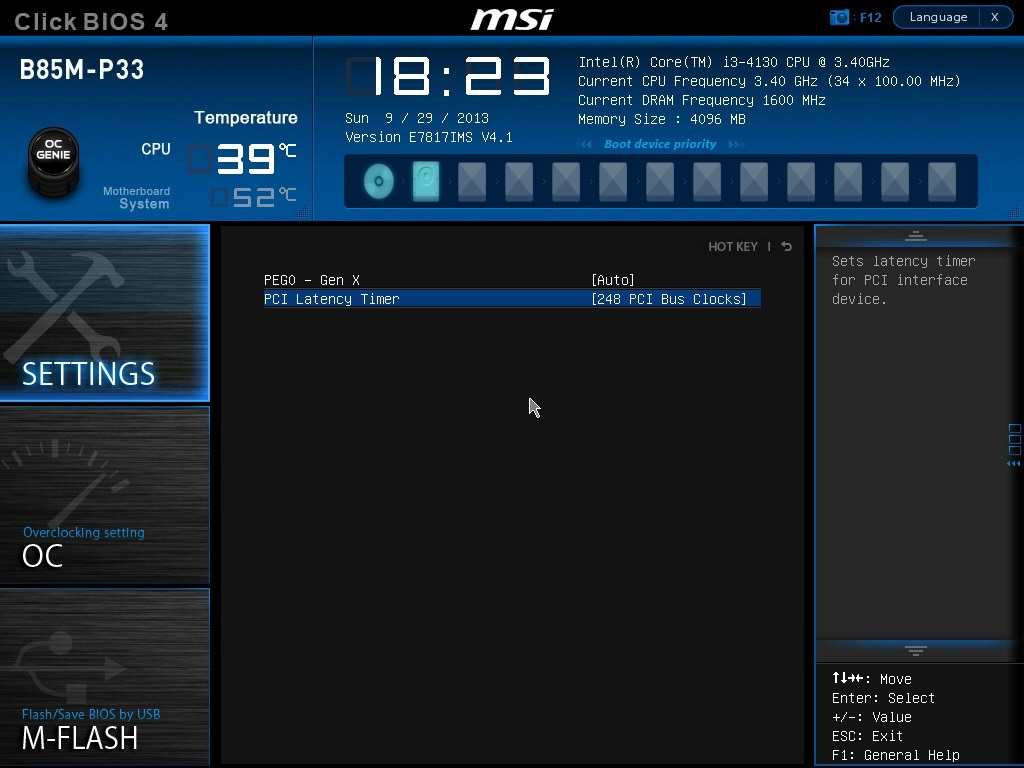1024x768 pixels.
Task: Click the help panel bottom scroll handle
Action: [x=916, y=650]
